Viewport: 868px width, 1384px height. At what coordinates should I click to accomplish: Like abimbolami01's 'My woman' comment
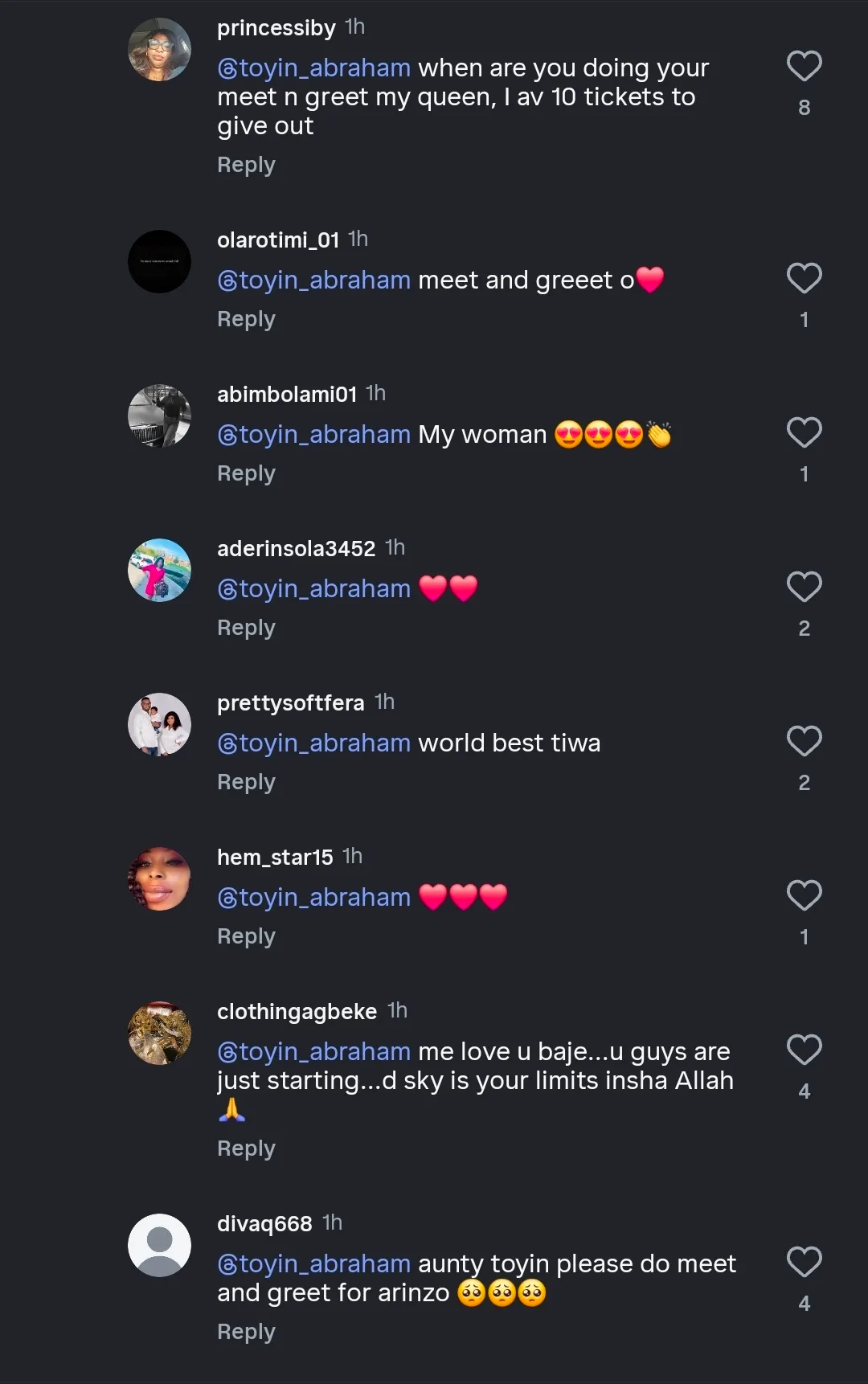point(804,433)
